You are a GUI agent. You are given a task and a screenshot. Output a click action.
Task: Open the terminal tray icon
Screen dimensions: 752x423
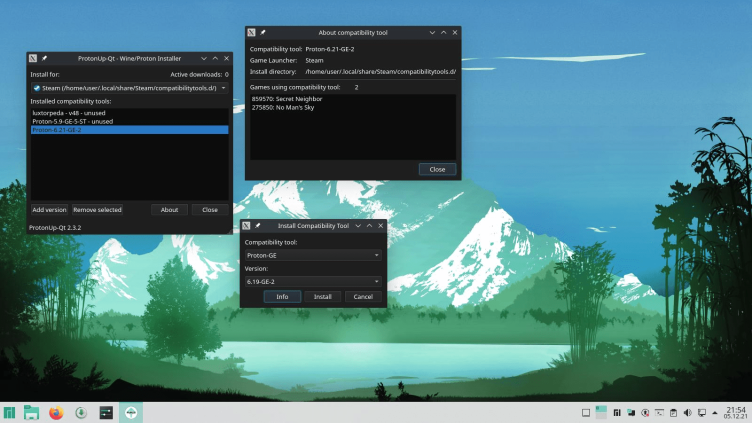click(659, 413)
